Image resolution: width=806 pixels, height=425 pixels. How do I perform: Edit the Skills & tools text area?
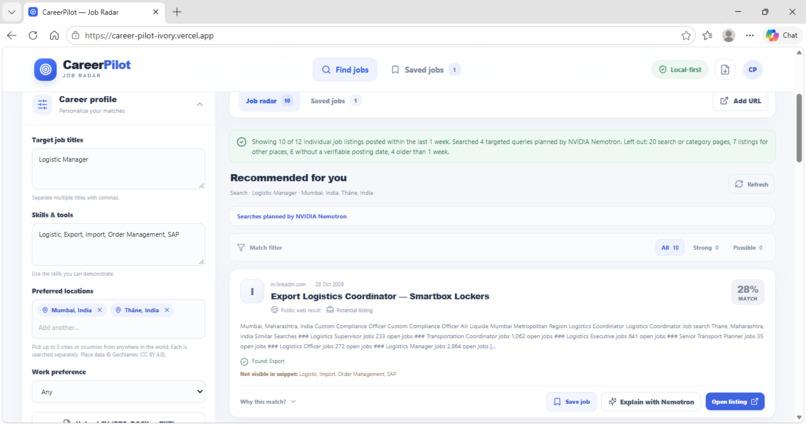click(x=119, y=244)
